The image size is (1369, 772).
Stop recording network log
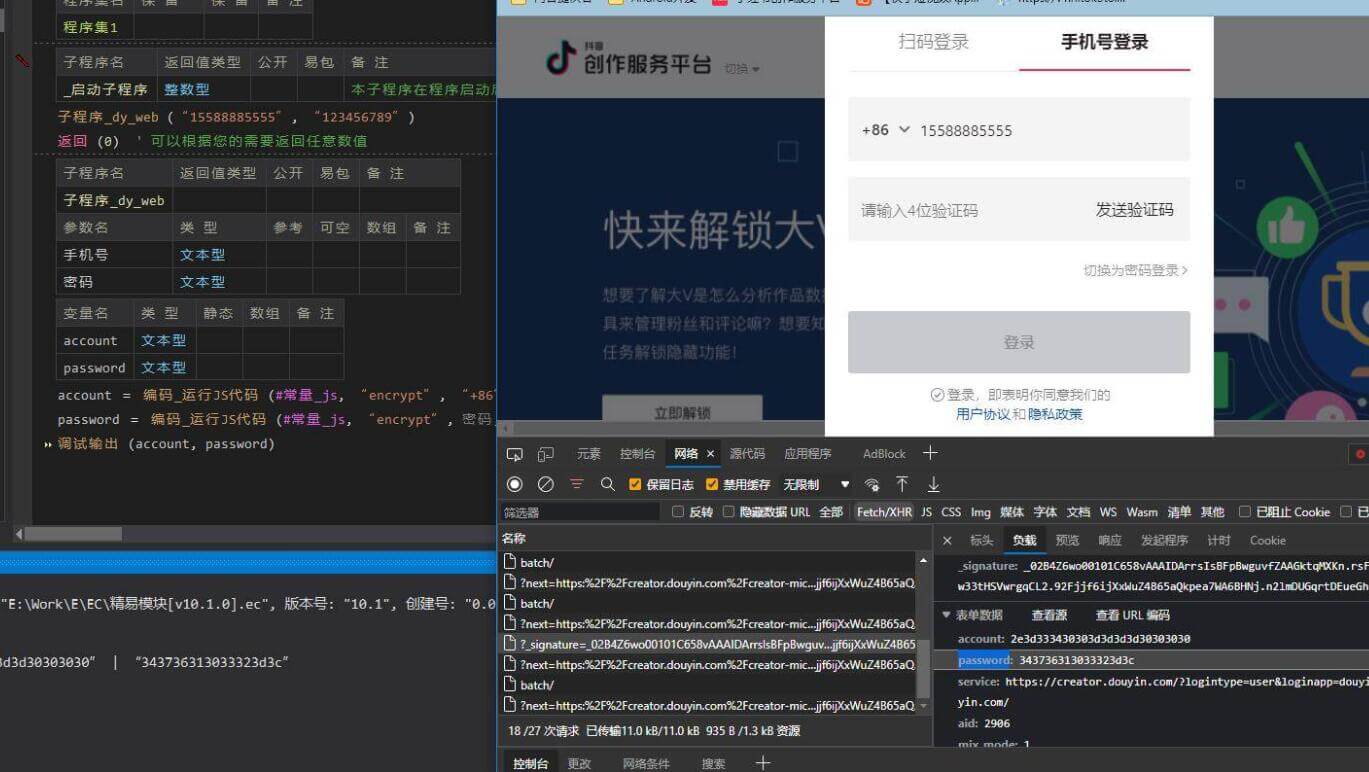[x=515, y=484]
